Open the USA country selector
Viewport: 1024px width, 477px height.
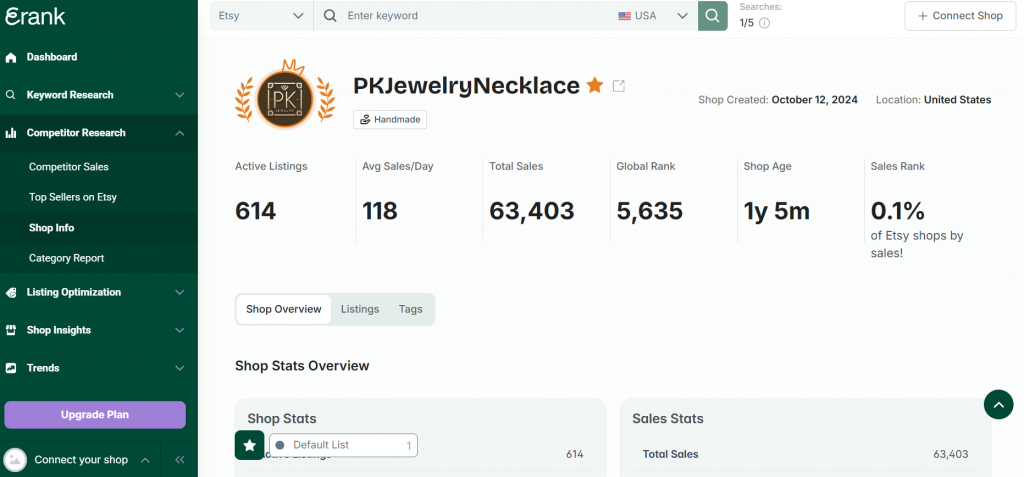(x=653, y=16)
